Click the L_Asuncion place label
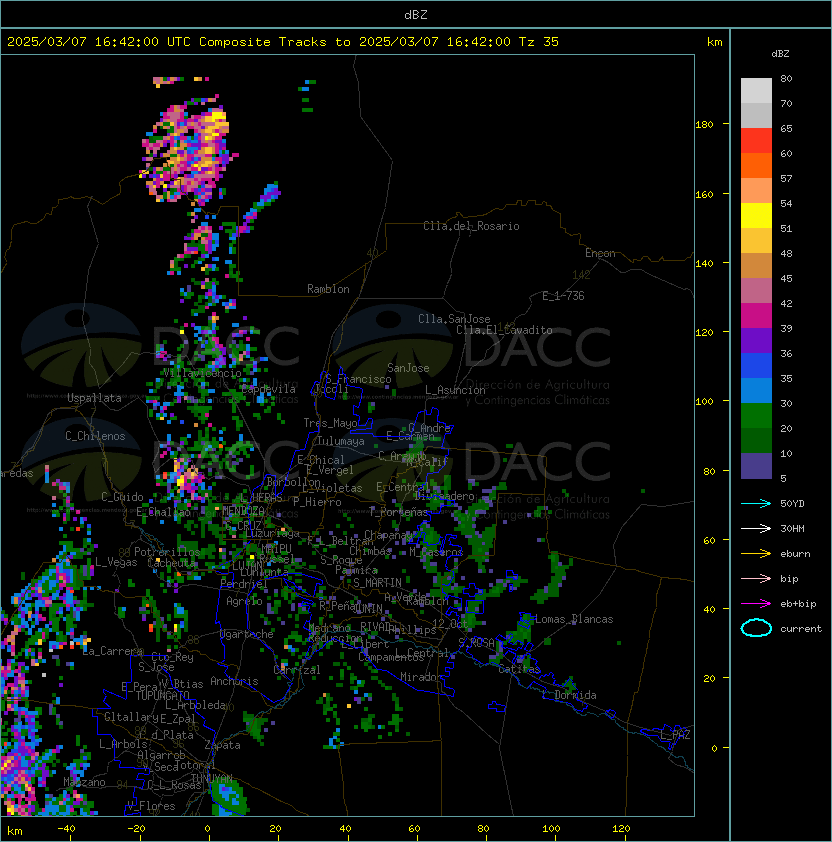This screenshot has width=832, height=842. point(455,390)
